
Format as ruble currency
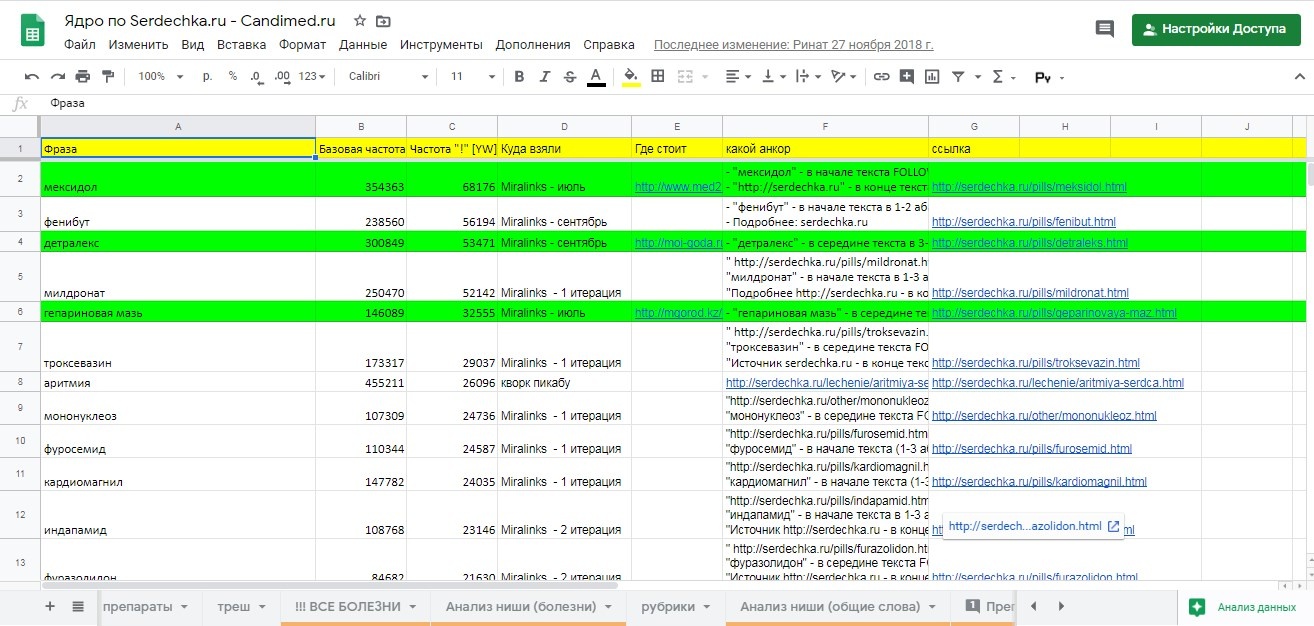[207, 76]
